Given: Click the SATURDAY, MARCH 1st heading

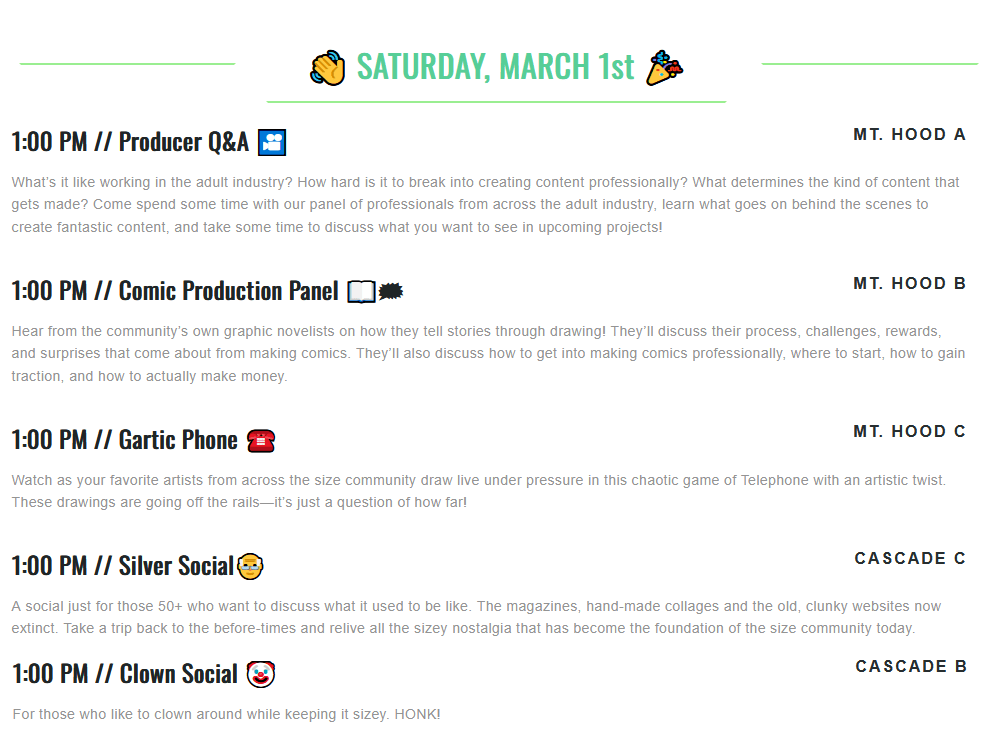Looking at the screenshot, I should click(495, 67).
